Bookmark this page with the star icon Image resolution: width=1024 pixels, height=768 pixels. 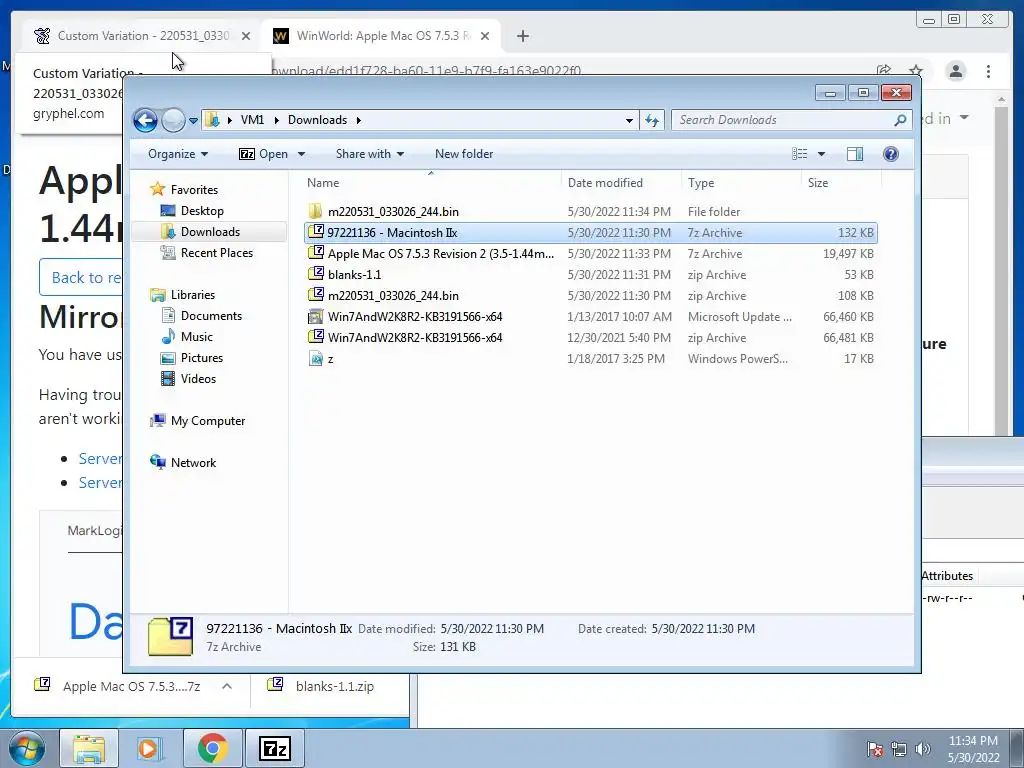(916, 71)
